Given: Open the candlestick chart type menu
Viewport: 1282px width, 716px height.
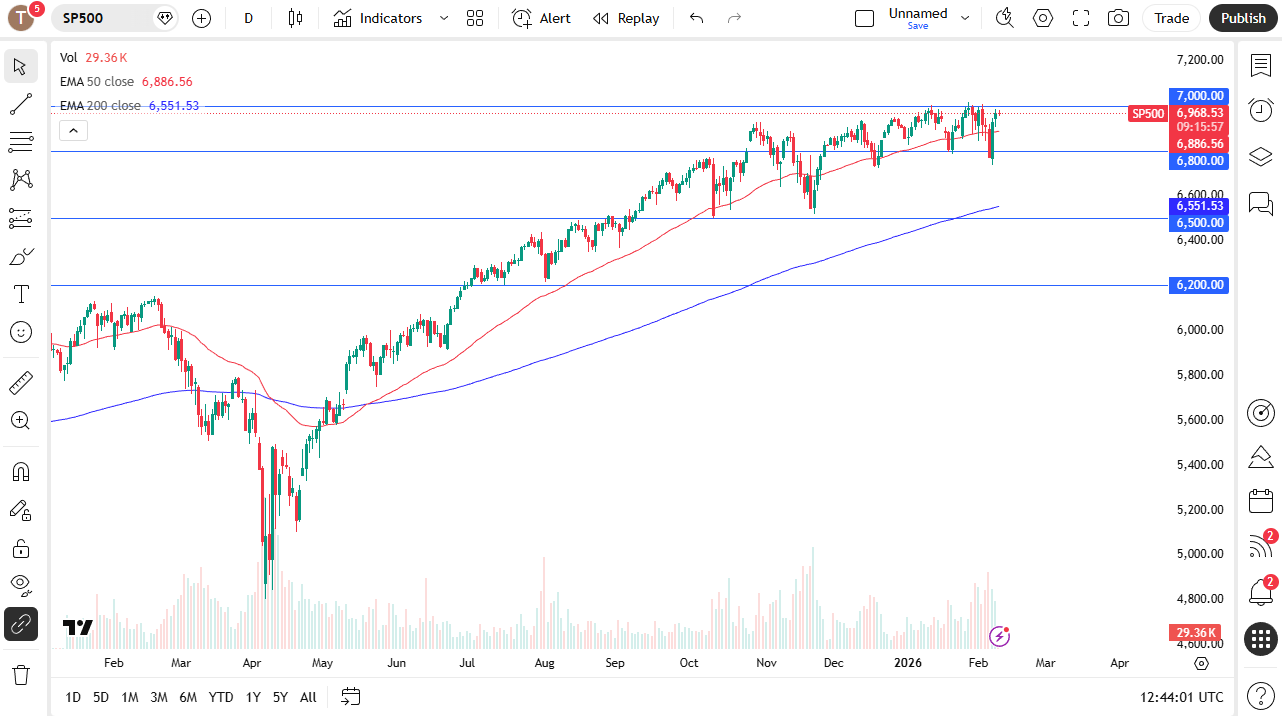Looking at the screenshot, I should point(295,18).
